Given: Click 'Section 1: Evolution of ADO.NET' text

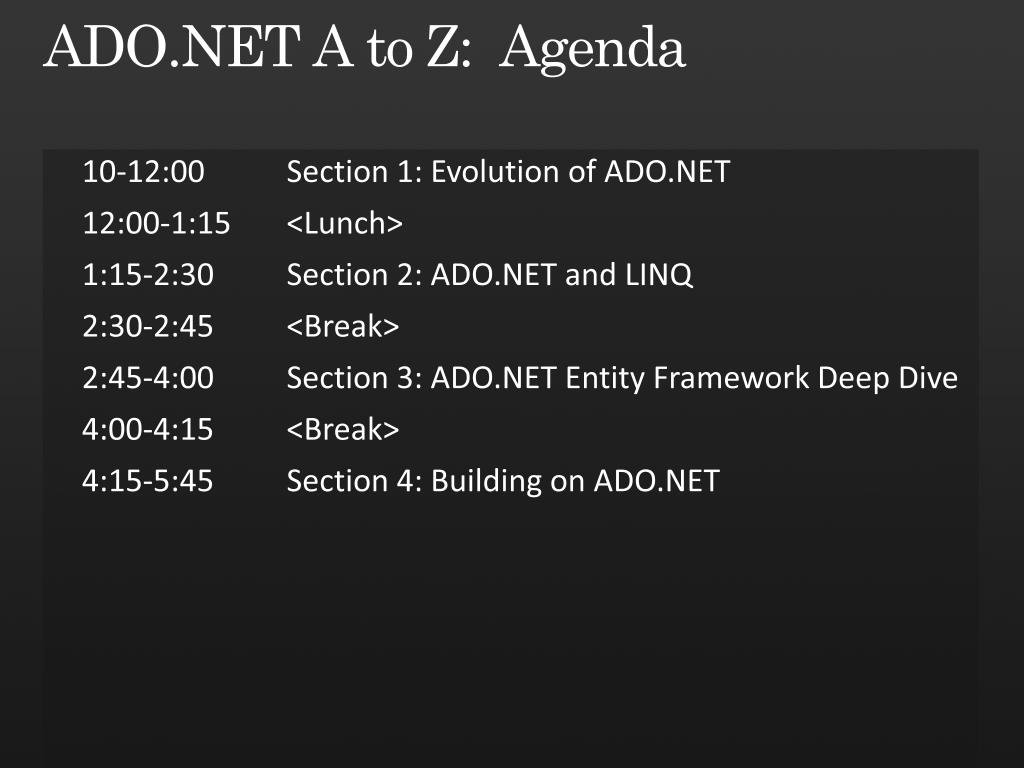Looking at the screenshot, I should pos(508,172).
